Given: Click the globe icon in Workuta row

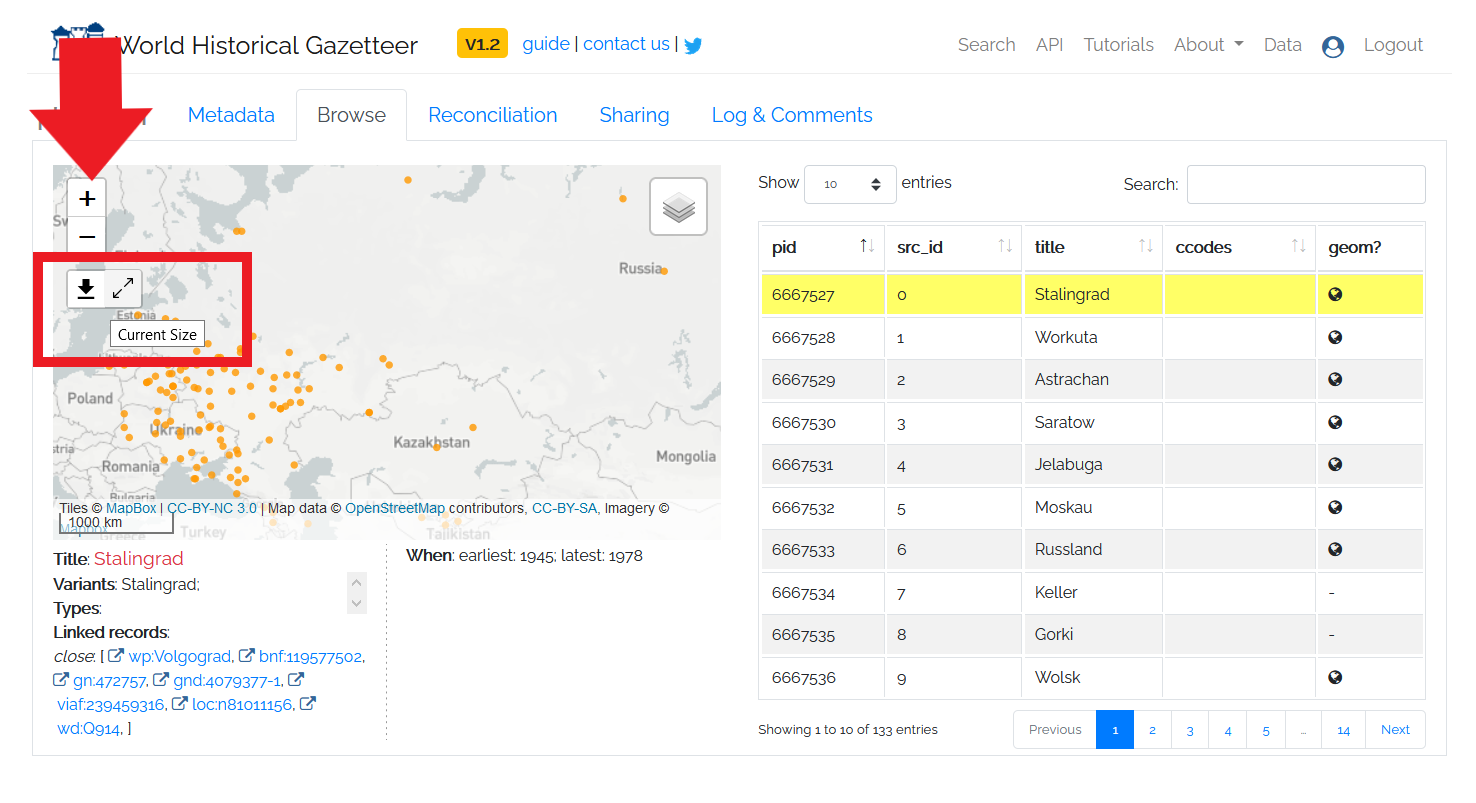Looking at the screenshot, I should [x=1333, y=338].
